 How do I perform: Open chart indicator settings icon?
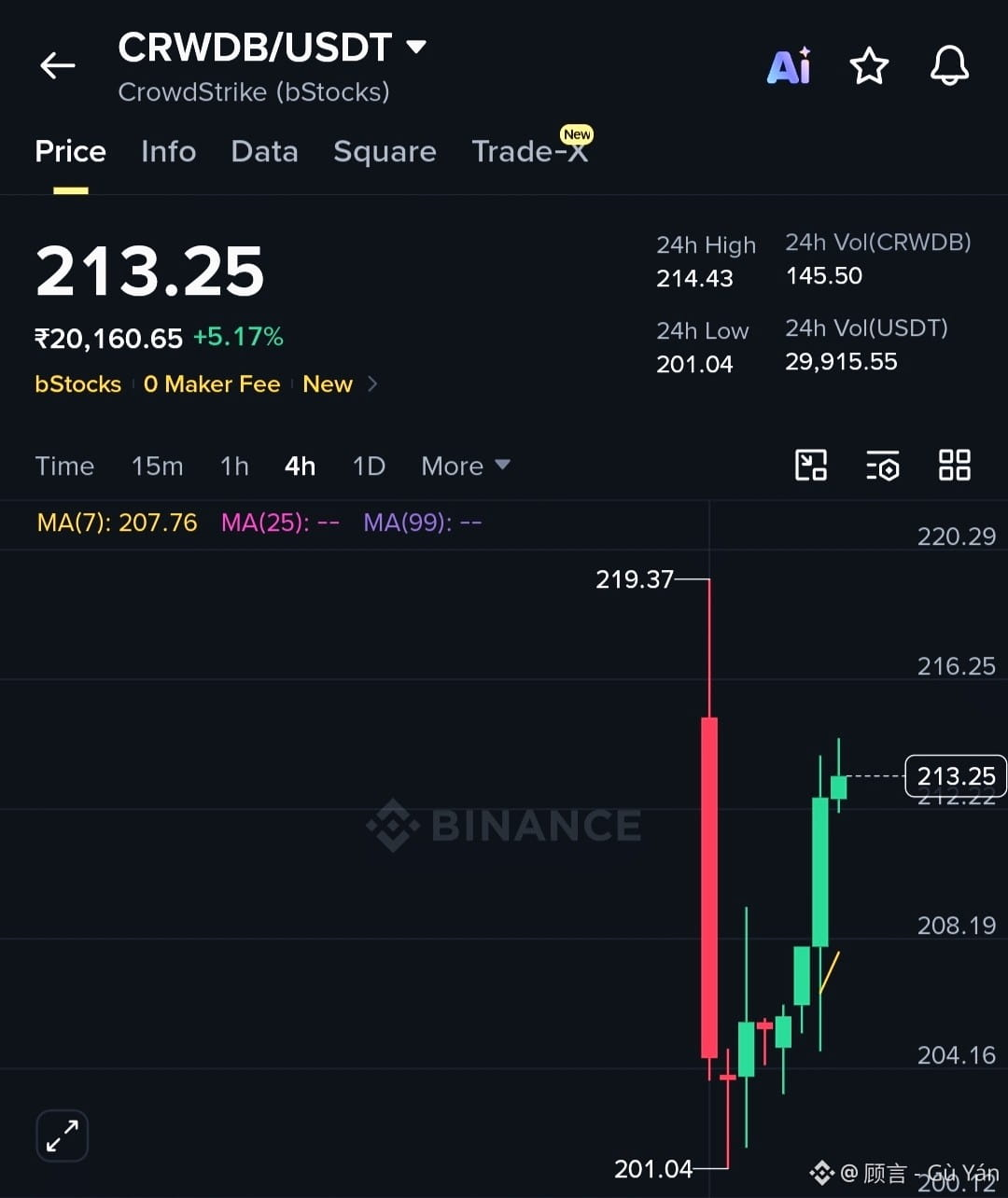pyautogui.click(x=883, y=465)
